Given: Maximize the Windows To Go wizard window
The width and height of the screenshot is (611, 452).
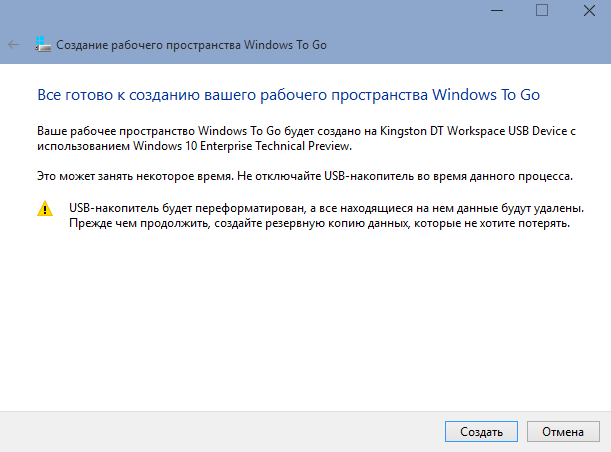Looking at the screenshot, I should tap(542, 10).
